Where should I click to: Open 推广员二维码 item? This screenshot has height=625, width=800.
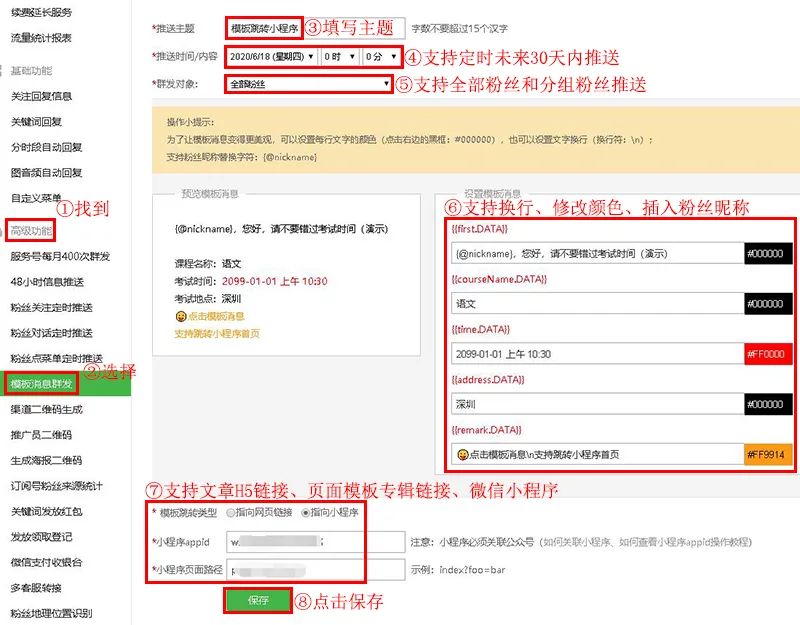click(41, 435)
